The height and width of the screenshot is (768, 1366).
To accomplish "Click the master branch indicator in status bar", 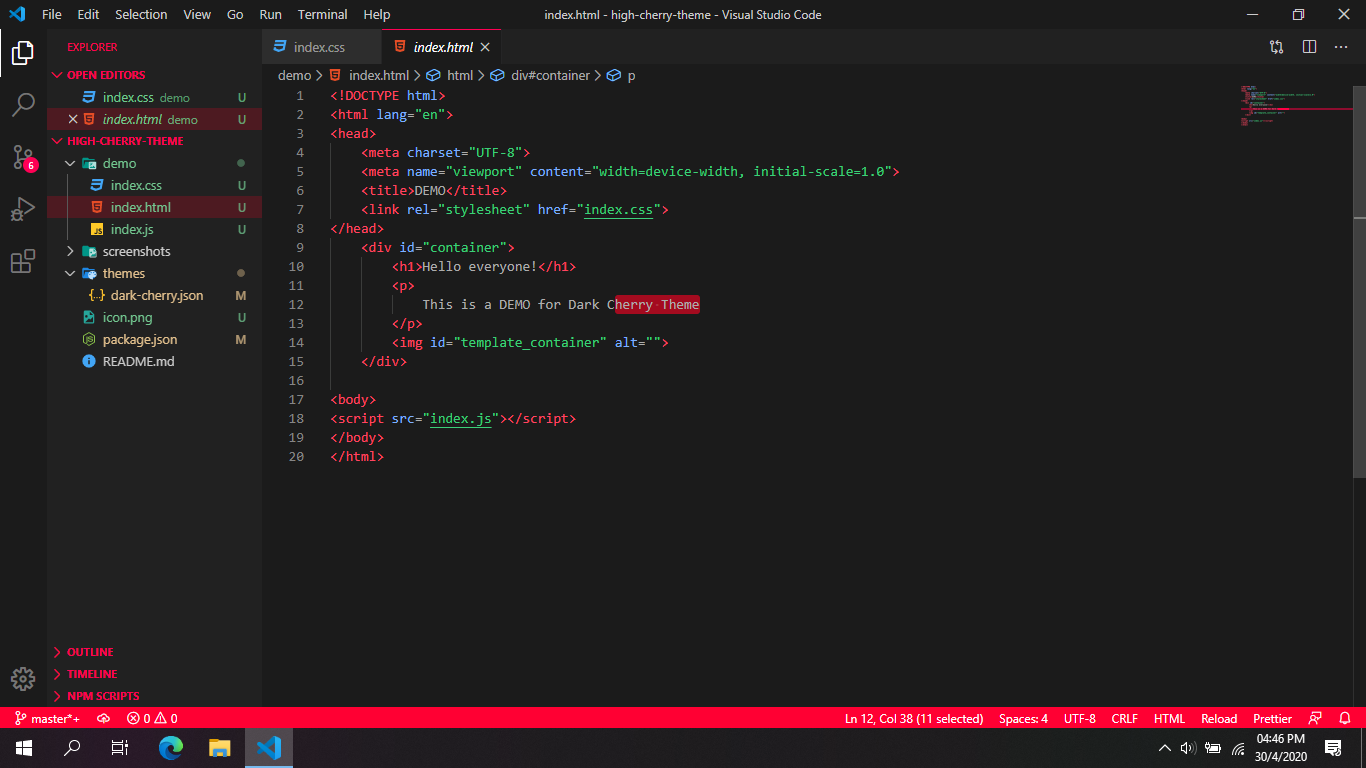I will click(x=47, y=718).
